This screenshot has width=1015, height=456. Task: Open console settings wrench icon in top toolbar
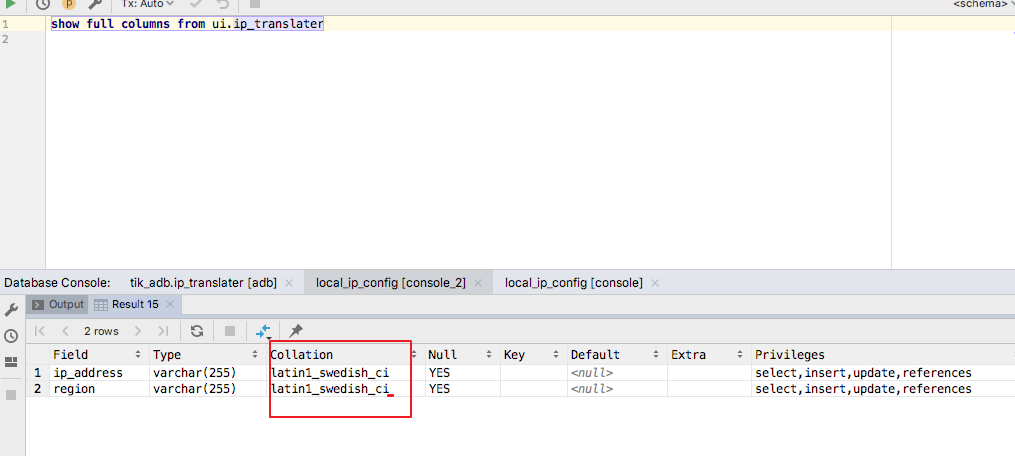[x=95, y=4]
